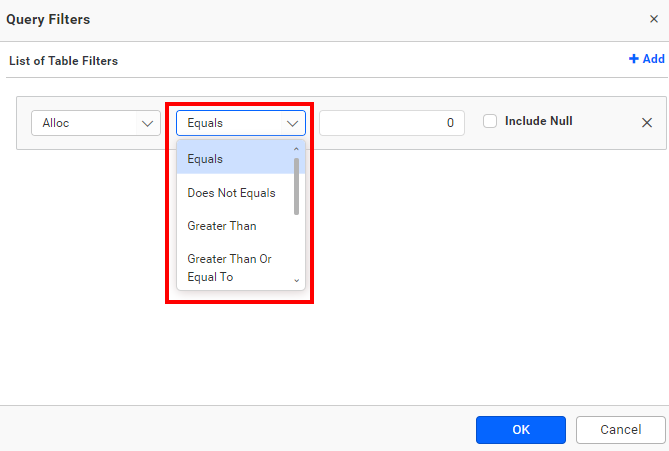The width and height of the screenshot is (669, 451).
Task: Pick Greater Than Or Equal To option
Action: (232, 268)
